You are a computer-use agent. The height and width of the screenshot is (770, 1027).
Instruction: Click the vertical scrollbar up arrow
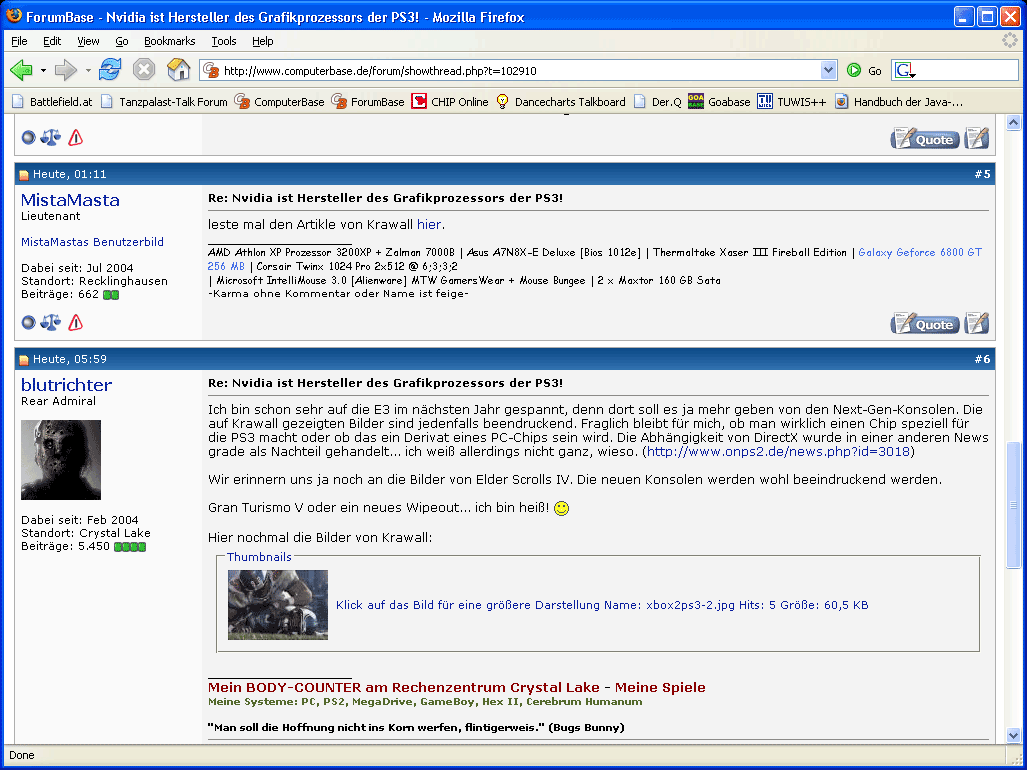click(x=1013, y=122)
